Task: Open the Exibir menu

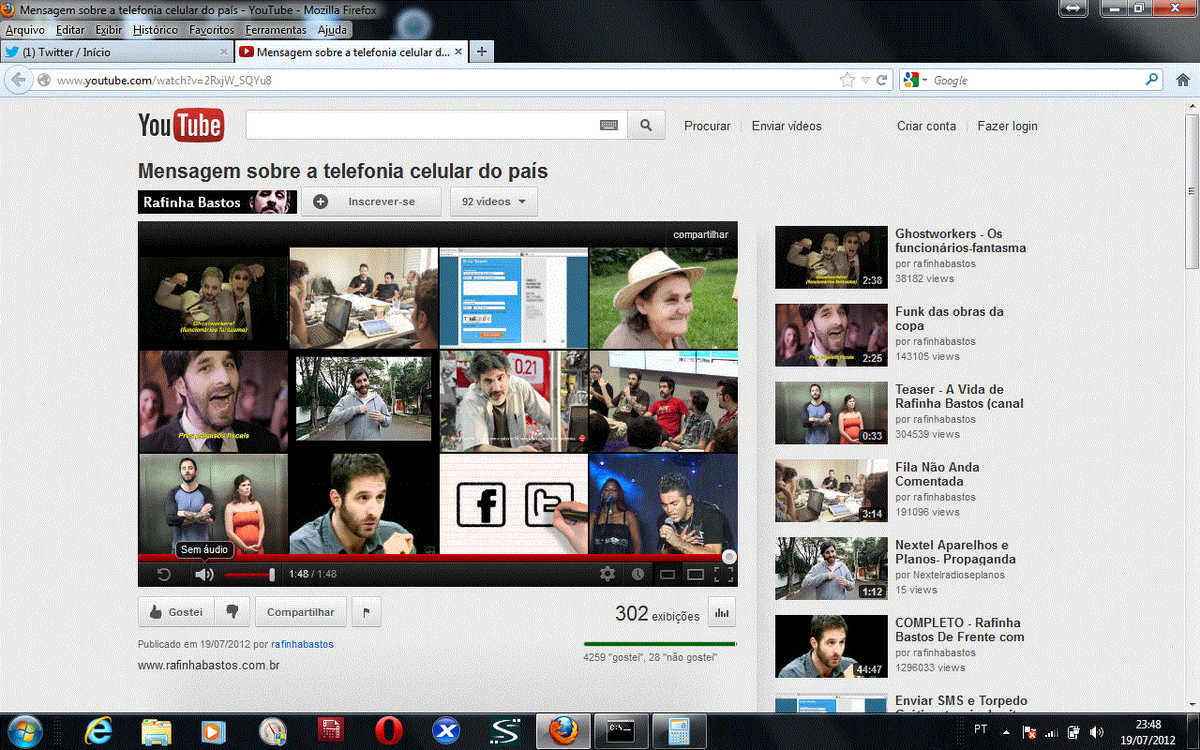Action: 108,30
